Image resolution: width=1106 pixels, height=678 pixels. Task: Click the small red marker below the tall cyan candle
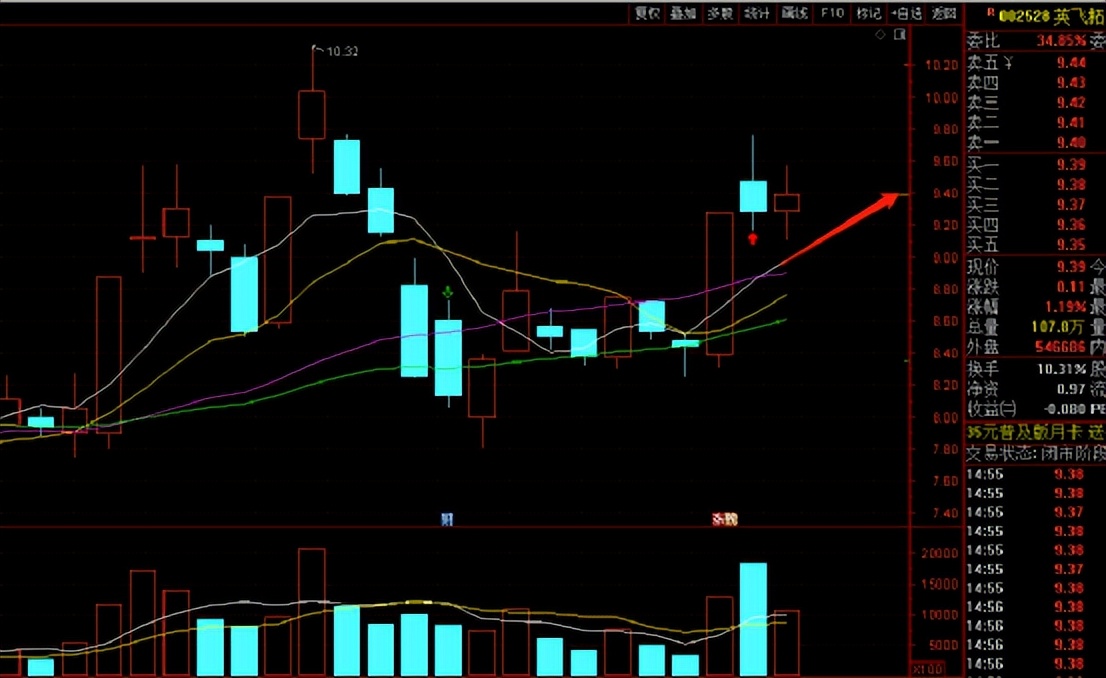pyautogui.click(x=753, y=238)
